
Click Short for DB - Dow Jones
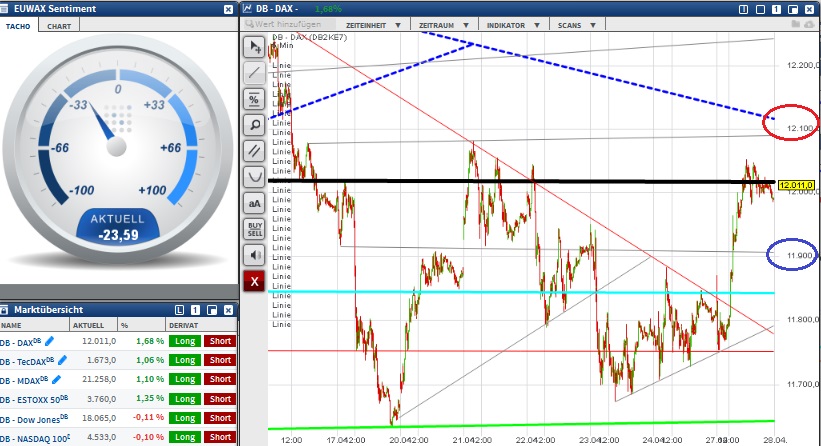(220, 418)
